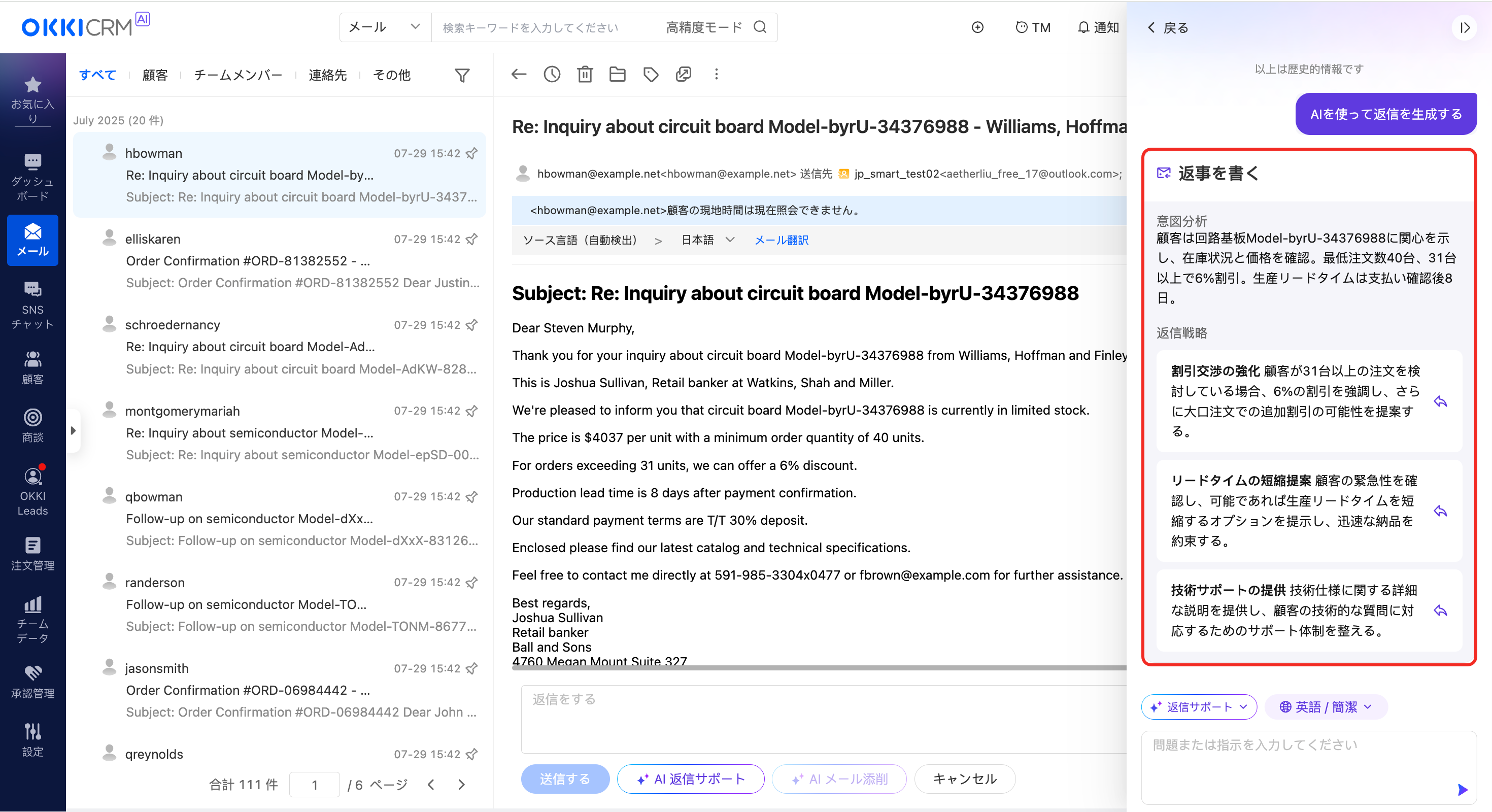Open the チームデータ sidebar icon
1492x812 pixels.
click(32, 619)
